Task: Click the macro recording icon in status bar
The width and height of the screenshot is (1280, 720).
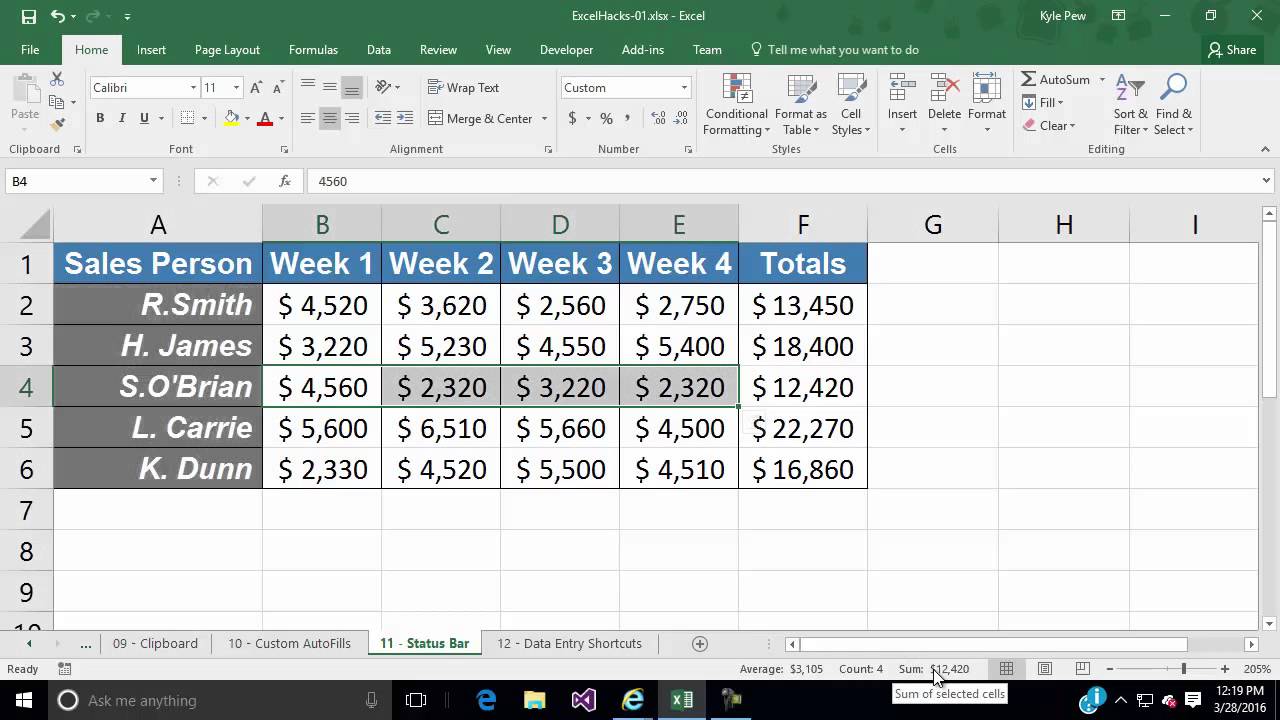Action: [x=64, y=668]
